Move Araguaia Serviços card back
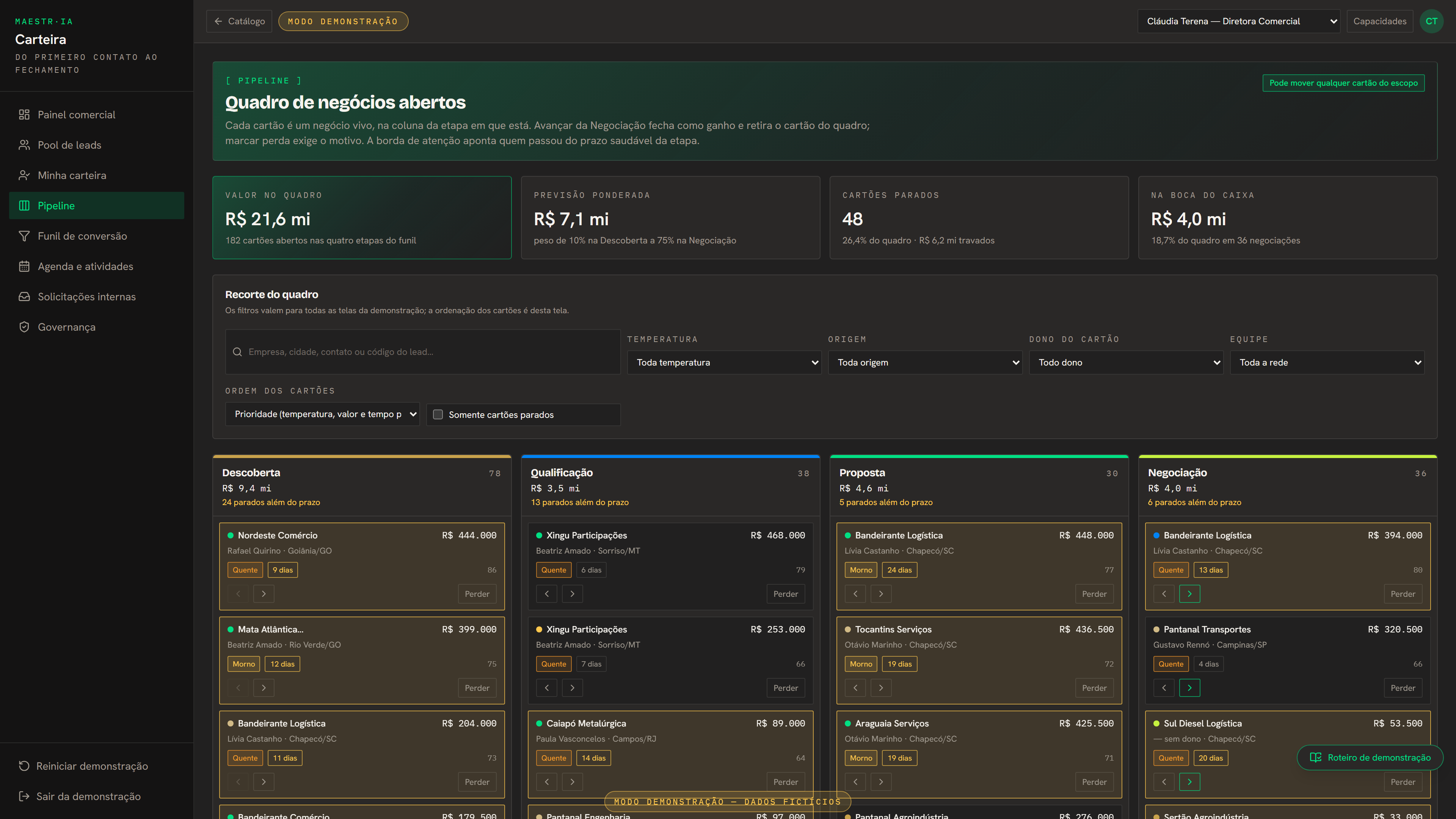 pyautogui.click(x=855, y=782)
